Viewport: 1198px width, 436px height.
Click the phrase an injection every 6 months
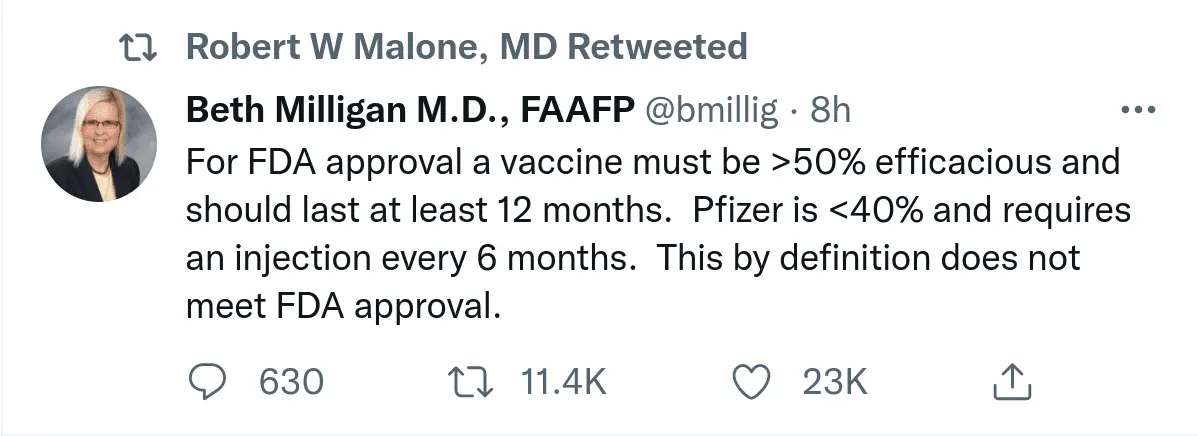tap(412, 258)
